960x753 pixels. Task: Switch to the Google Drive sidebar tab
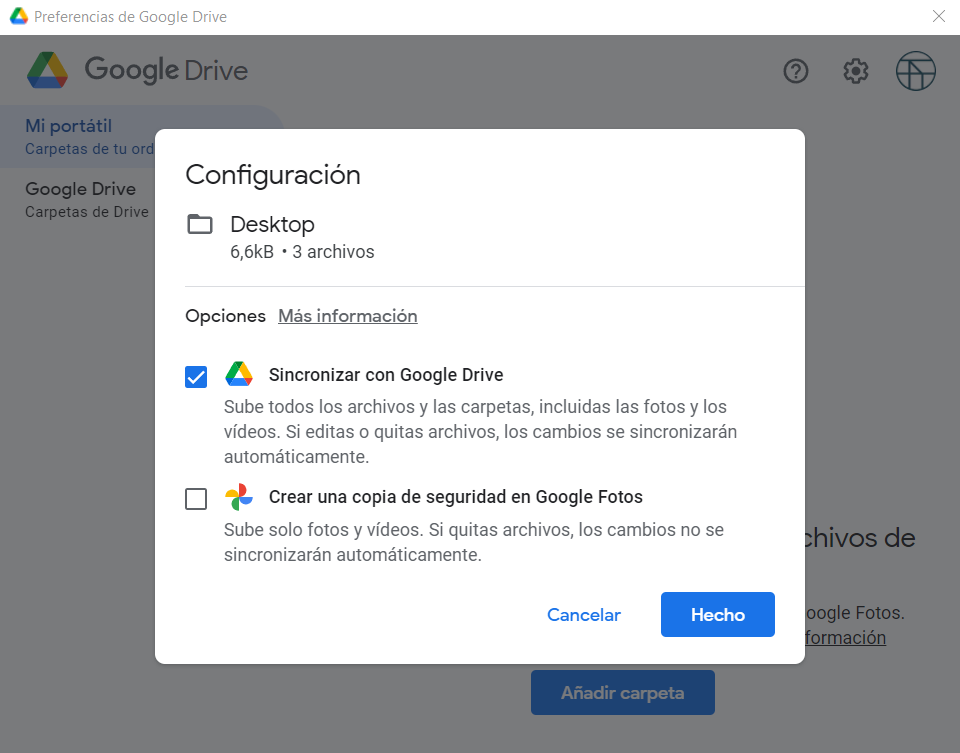click(87, 200)
